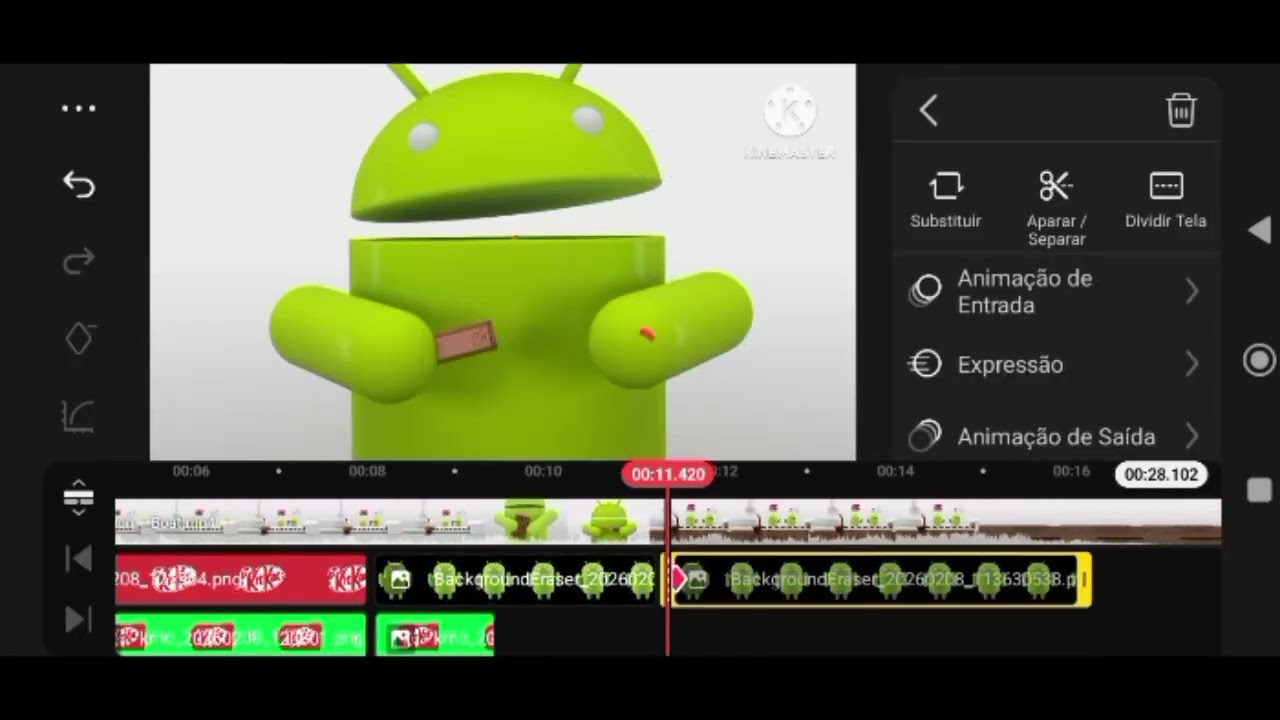The width and height of the screenshot is (1280, 720).
Task: Expand Animação de Saída chevron arrow
Action: tap(1192, 437)
